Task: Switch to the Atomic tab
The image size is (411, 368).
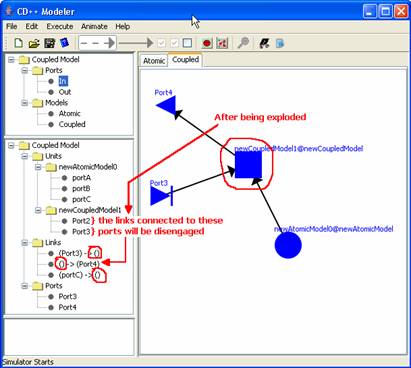Action: click(154, 61)
